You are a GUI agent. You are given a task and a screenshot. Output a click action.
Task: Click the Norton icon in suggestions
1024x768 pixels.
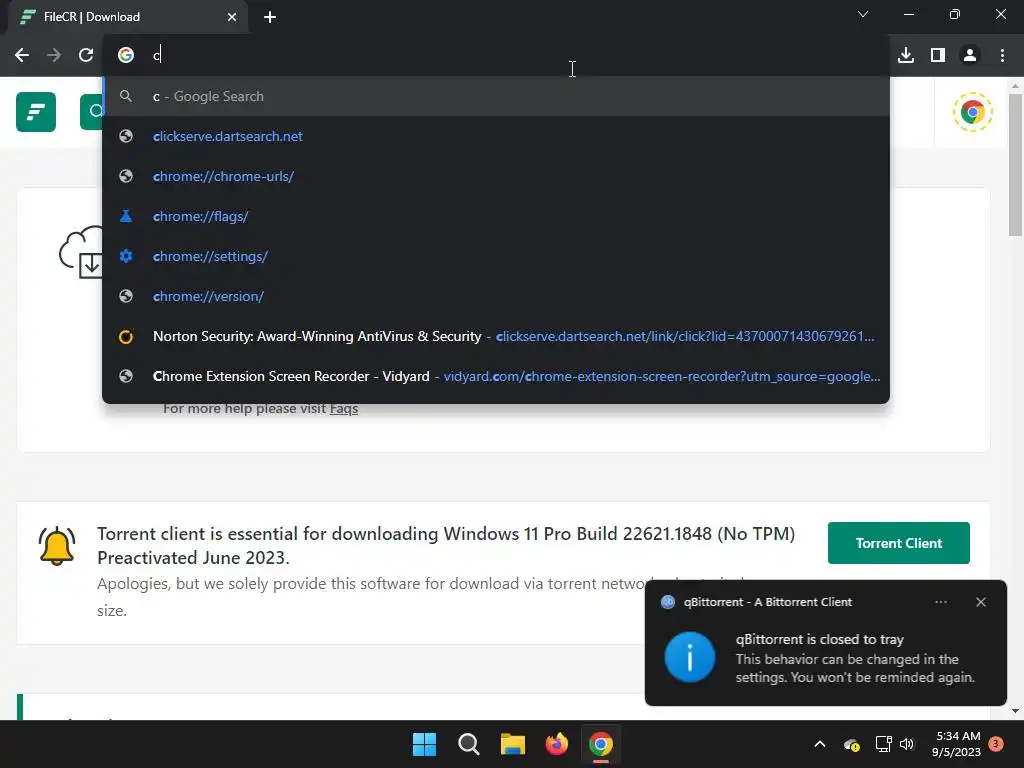coord(126,336)
